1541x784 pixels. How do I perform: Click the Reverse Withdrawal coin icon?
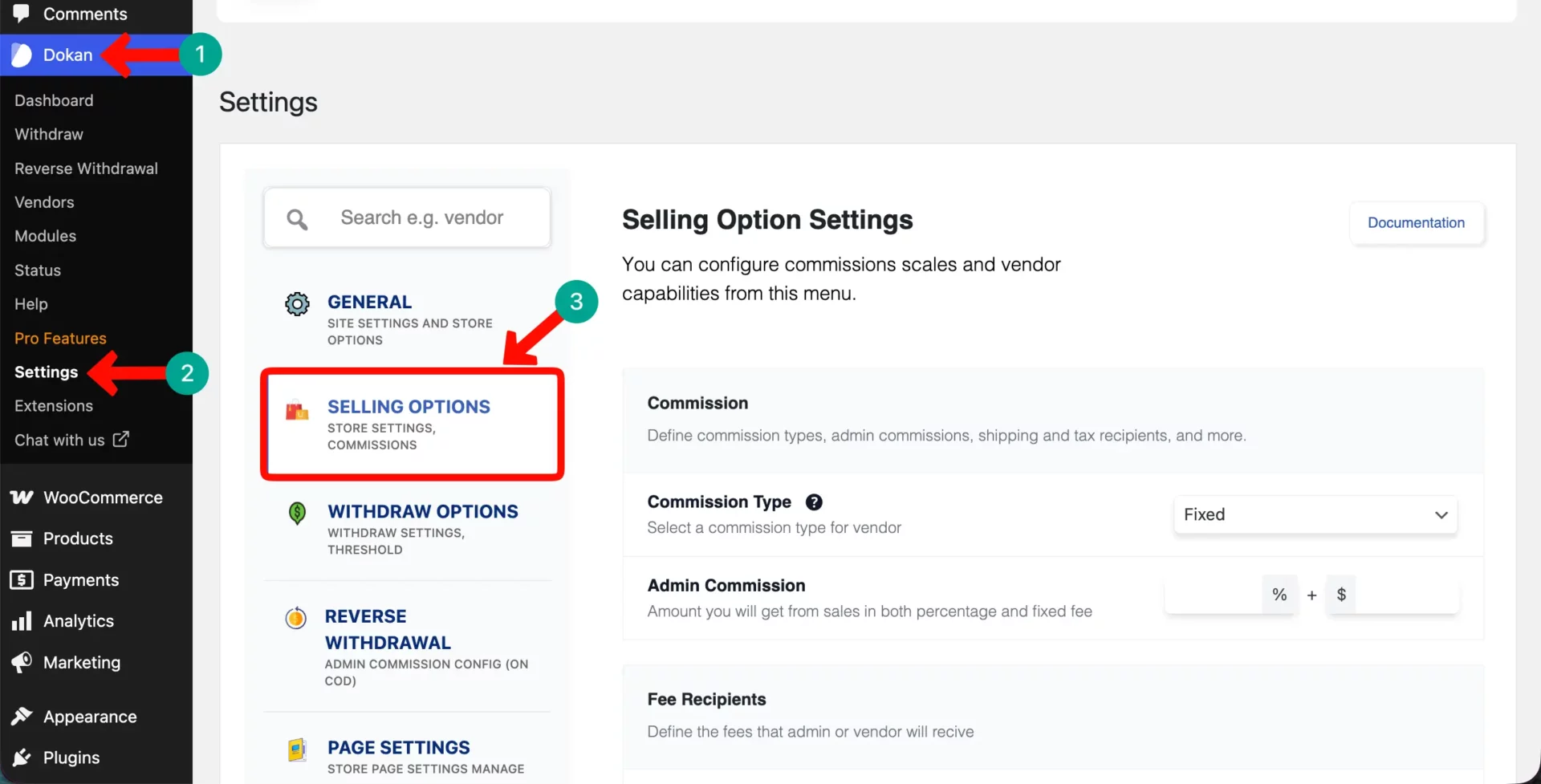point(296,618)
